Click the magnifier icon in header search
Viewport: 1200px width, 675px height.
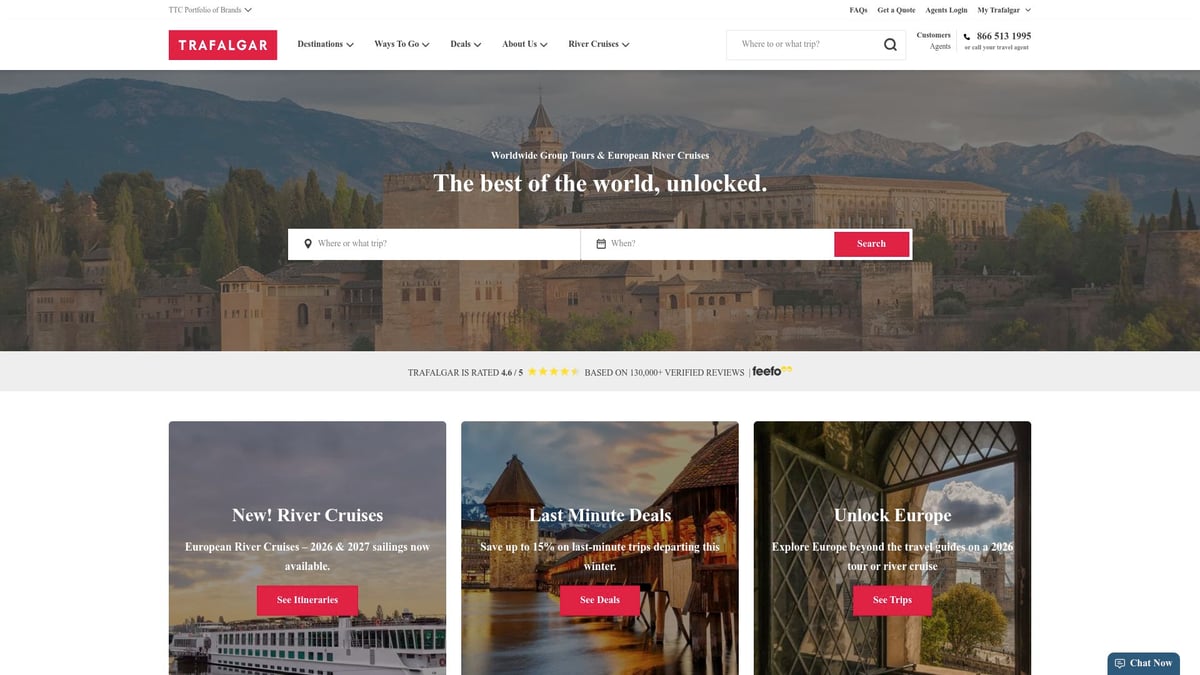click(890, 45)
